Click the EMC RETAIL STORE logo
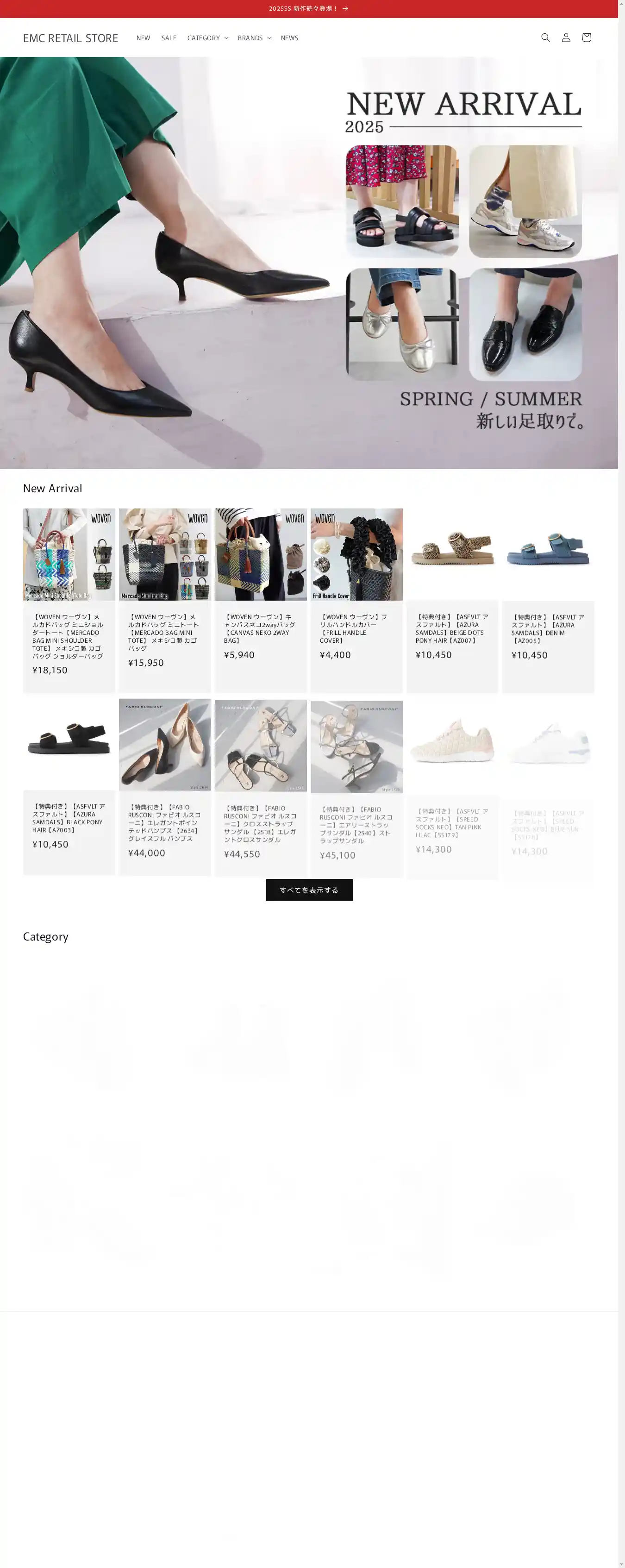Image resolution: width=625 pixels, height=1568 pixels. (x=70, y=38)
